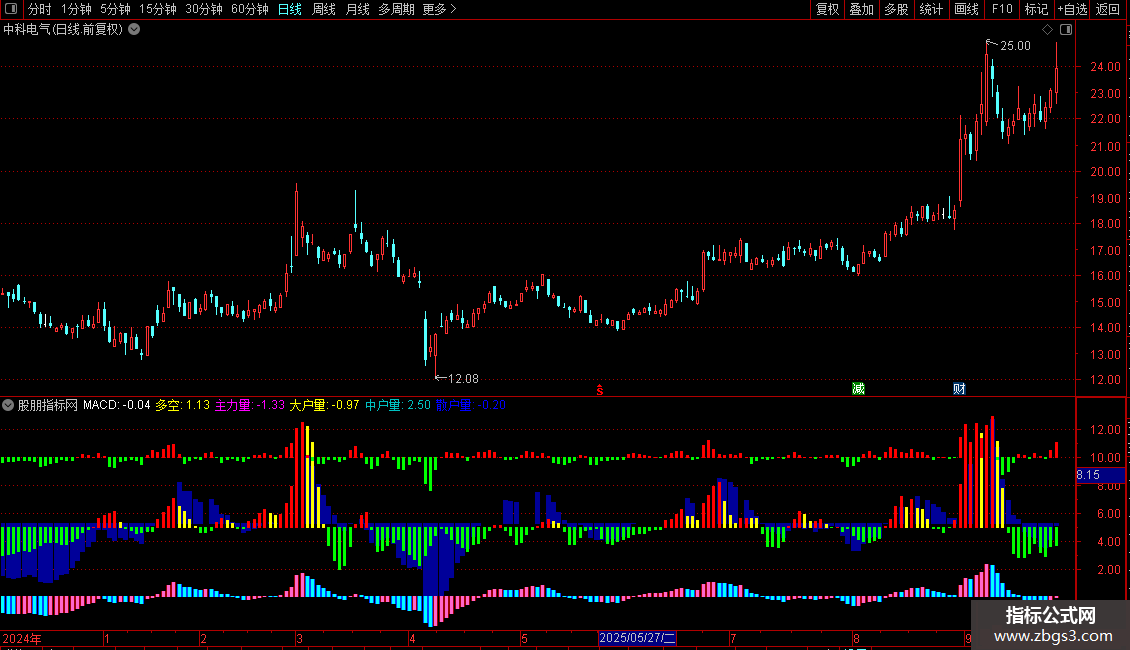The image size is (1130, 650).
Task: Switch to 月线 monthly chart
Action: tap(357, 9)
